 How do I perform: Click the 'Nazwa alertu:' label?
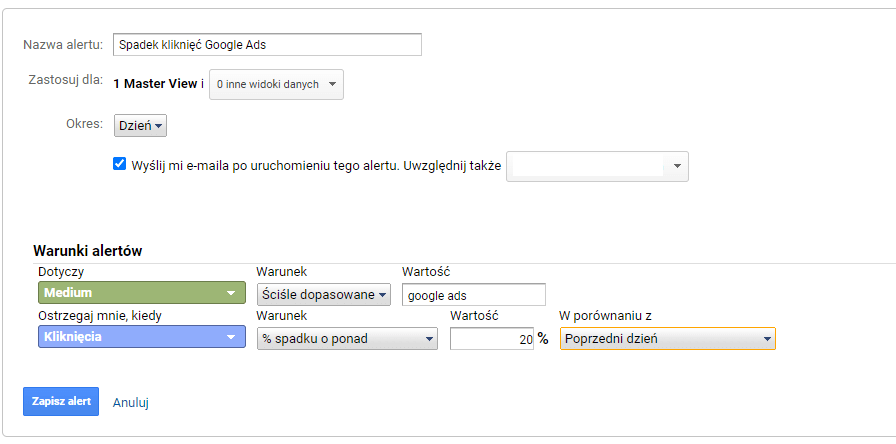point(63,45)
